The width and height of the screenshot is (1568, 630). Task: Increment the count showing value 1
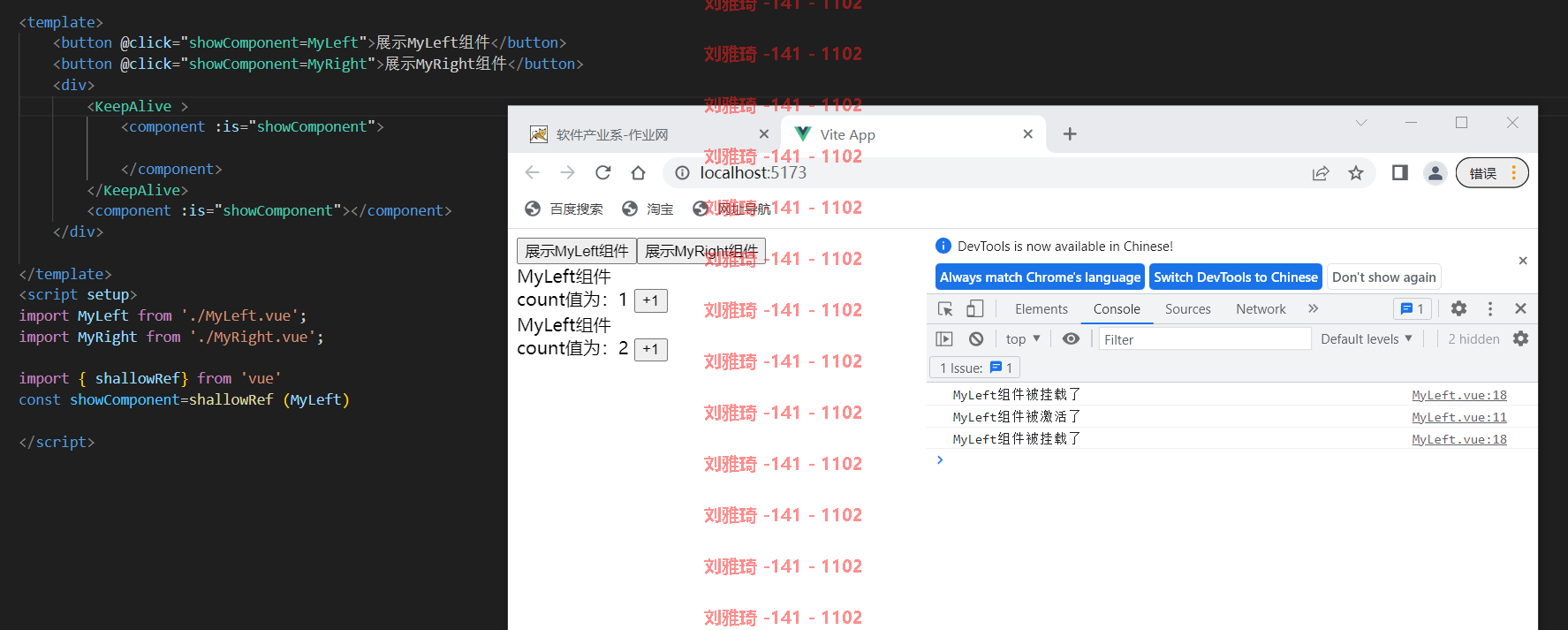[651, 300]
